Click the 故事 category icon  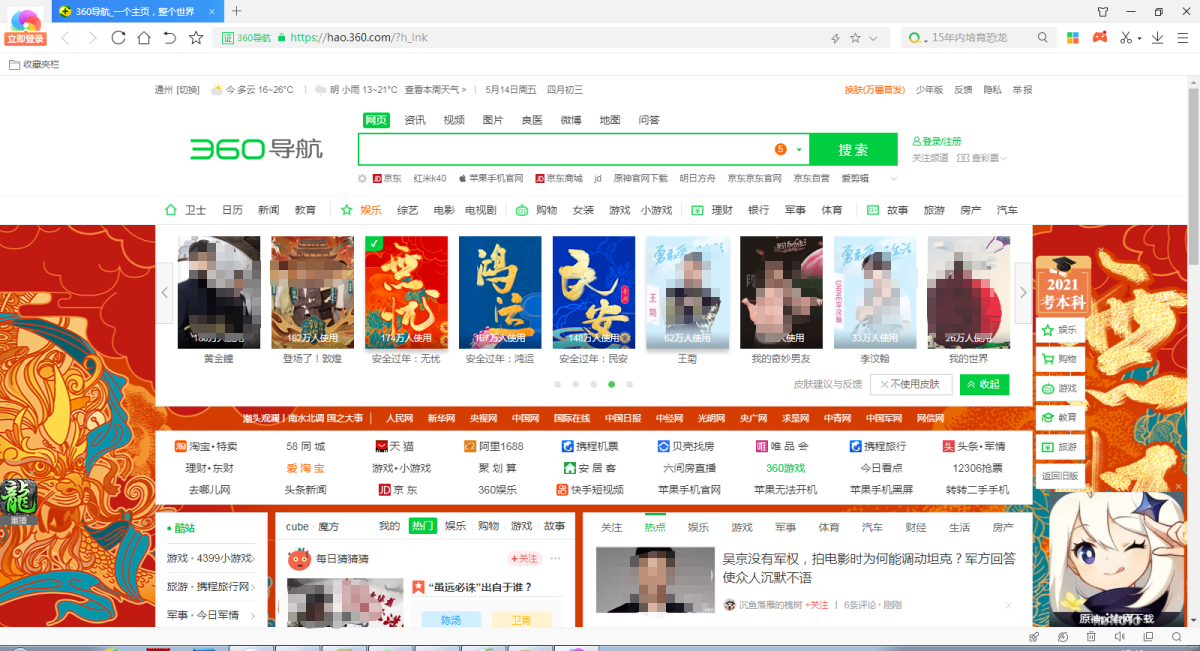(x=873, y=210)
